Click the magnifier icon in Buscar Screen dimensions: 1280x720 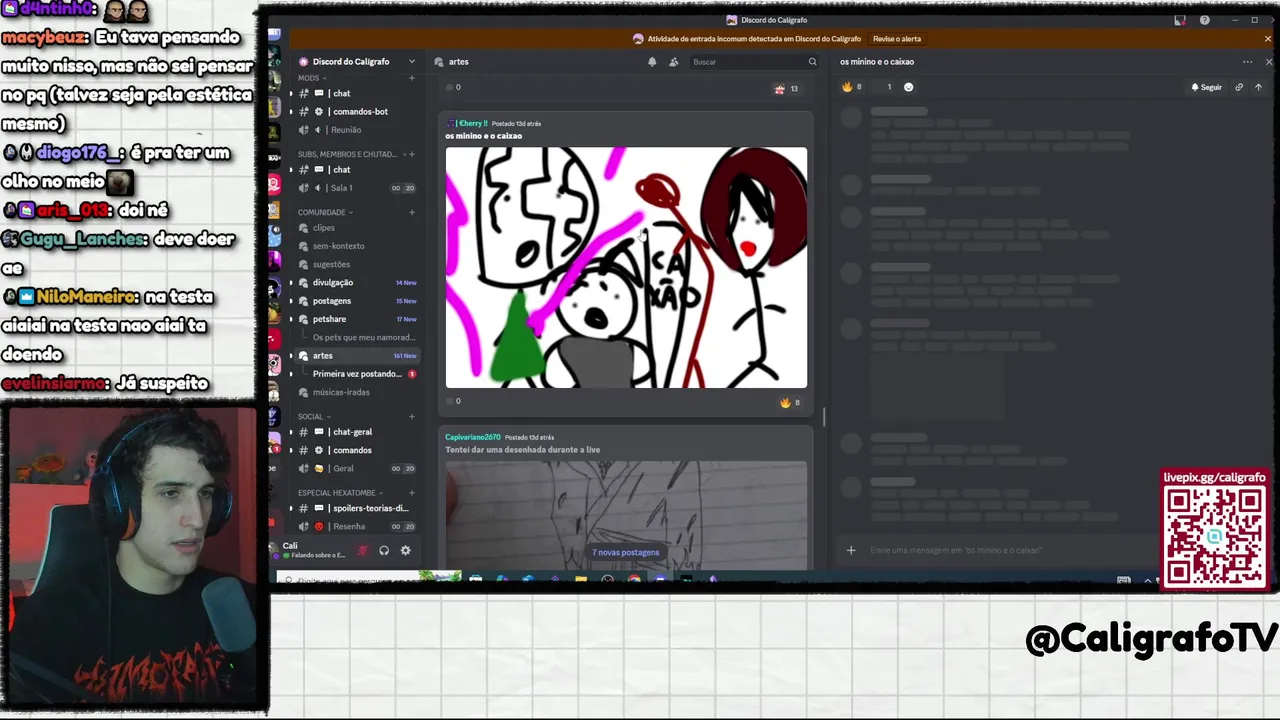(812, 62)
